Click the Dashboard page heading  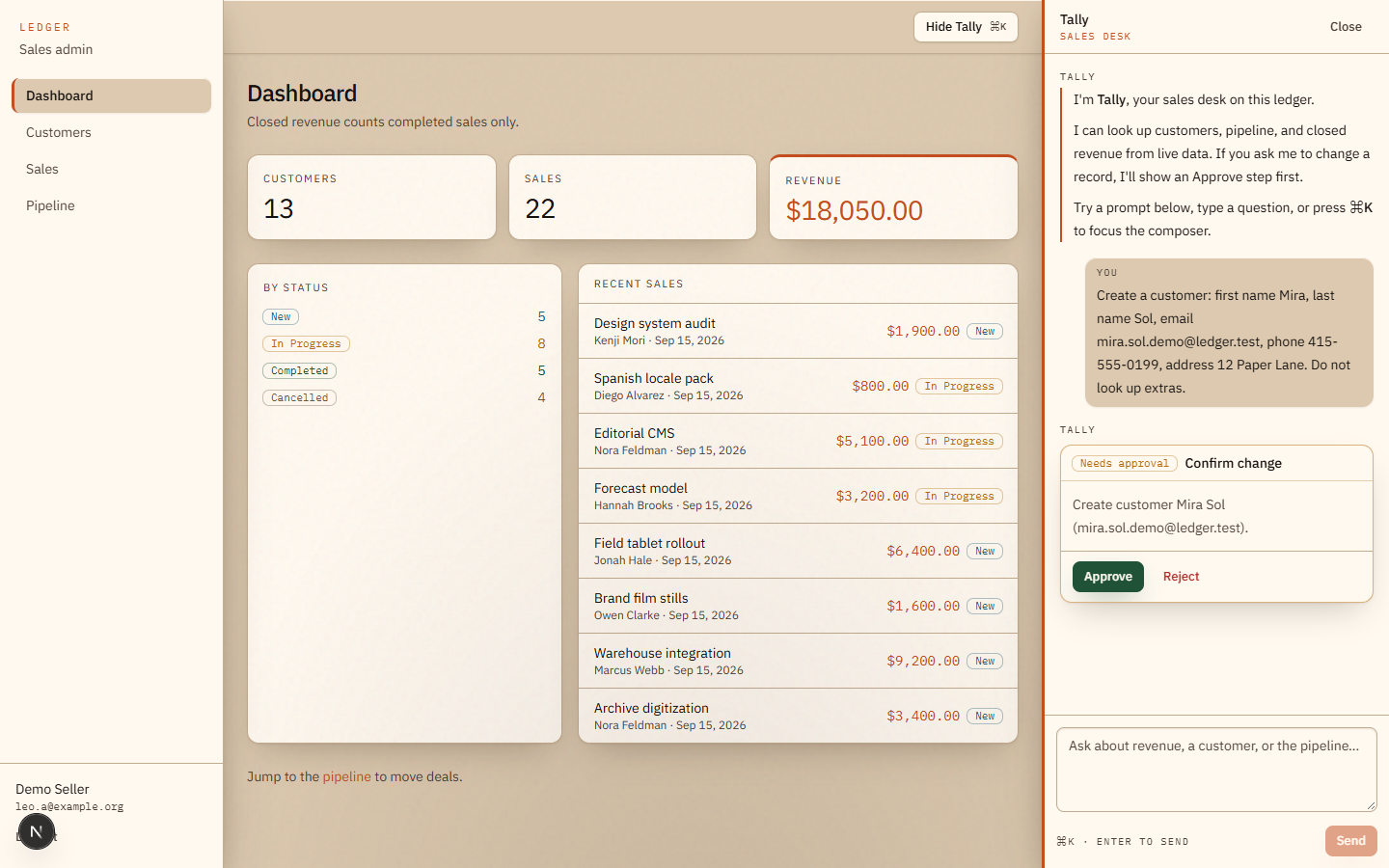click(x=302, y=94)
